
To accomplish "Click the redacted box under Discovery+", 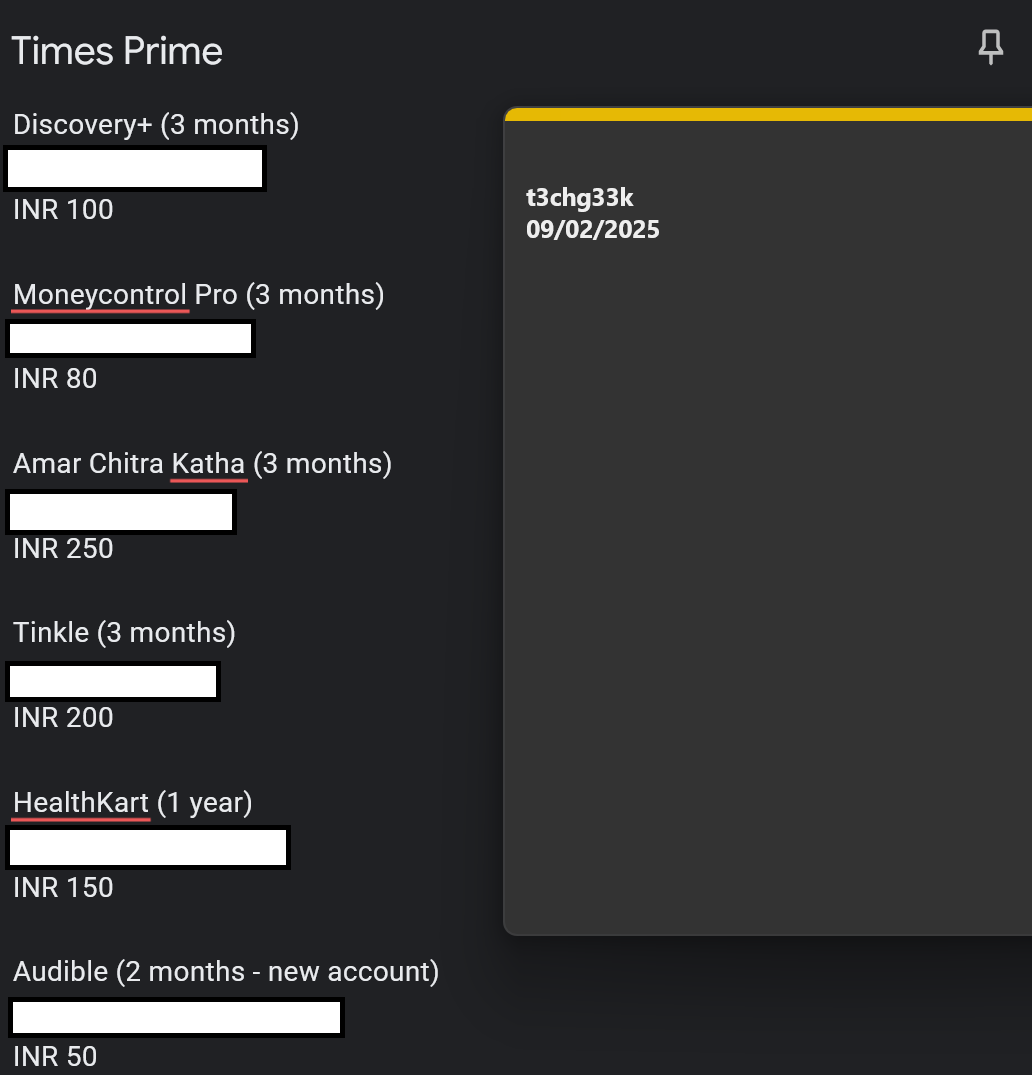I will [135, 169].
